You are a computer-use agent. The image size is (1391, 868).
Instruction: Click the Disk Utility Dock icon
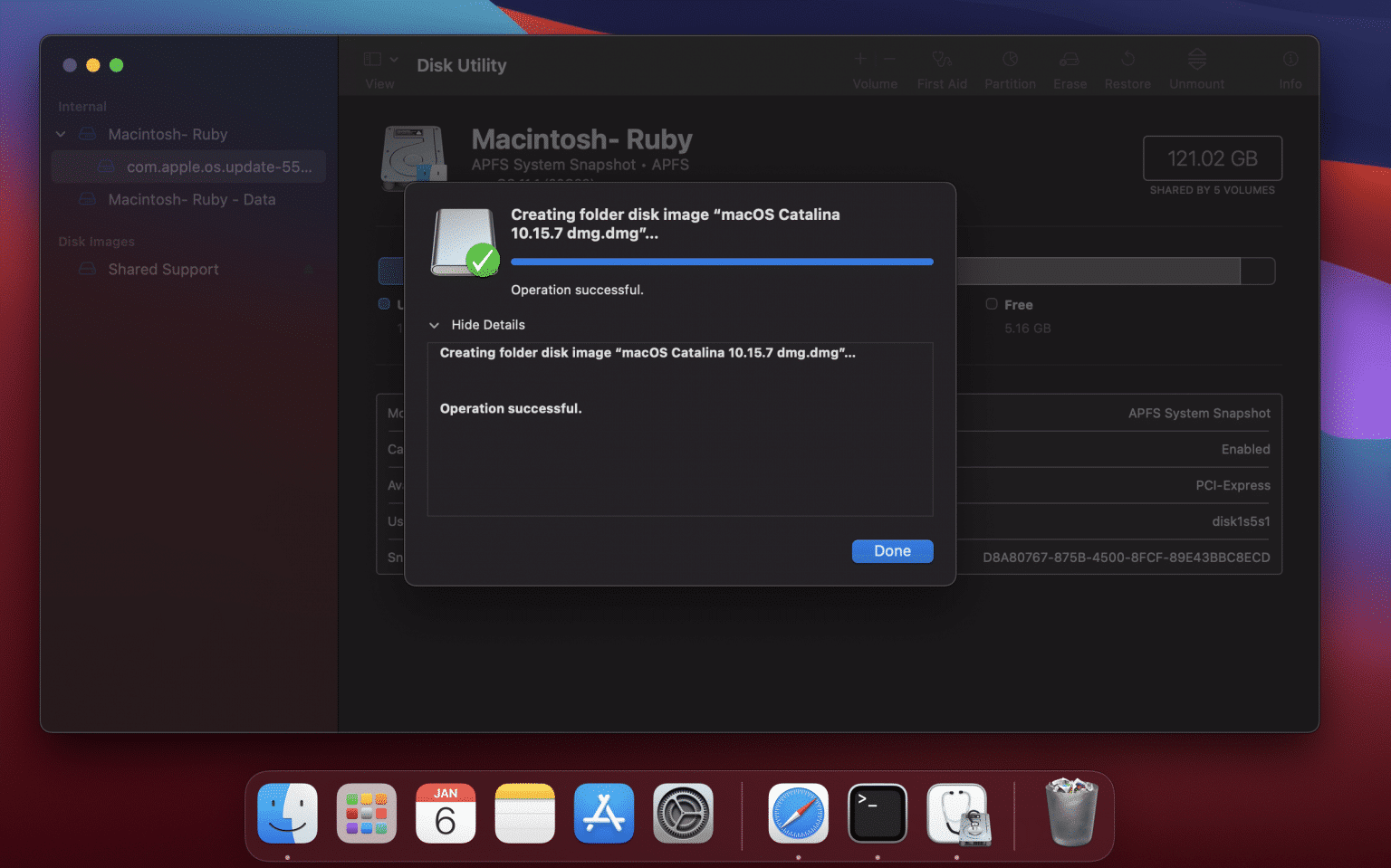957,813
